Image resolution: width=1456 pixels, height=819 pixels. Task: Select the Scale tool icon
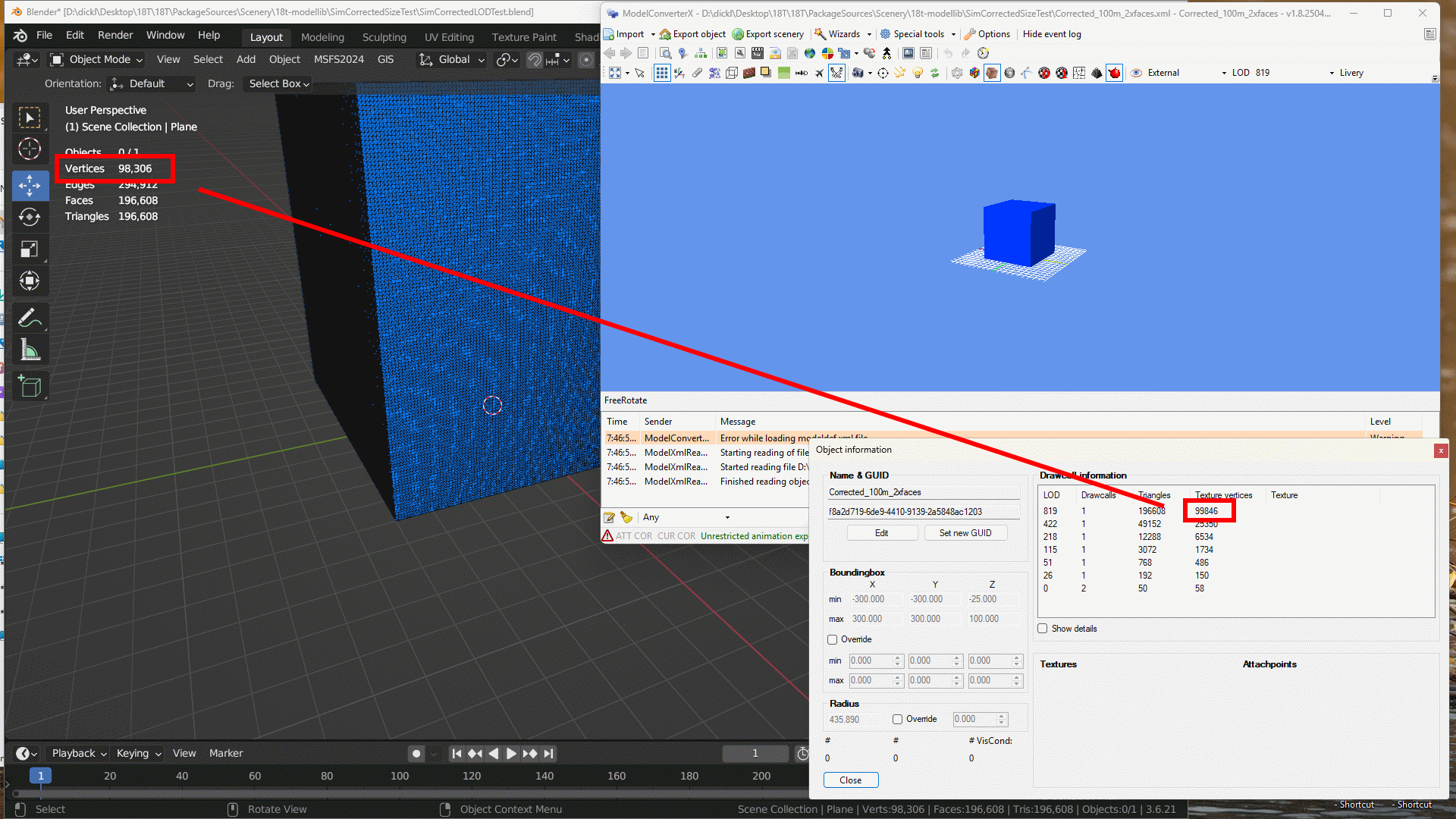(x=30, y=249)
